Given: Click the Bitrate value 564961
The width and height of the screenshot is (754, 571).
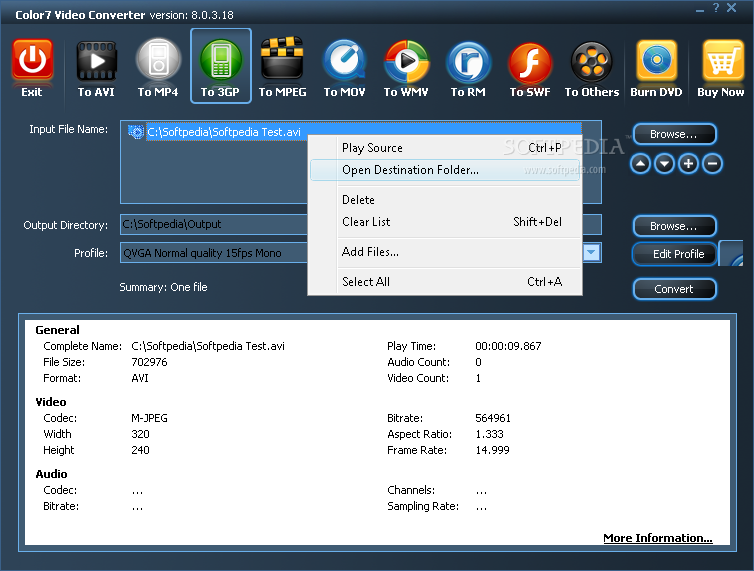Looking at the screenshot, I should [493, 418].
